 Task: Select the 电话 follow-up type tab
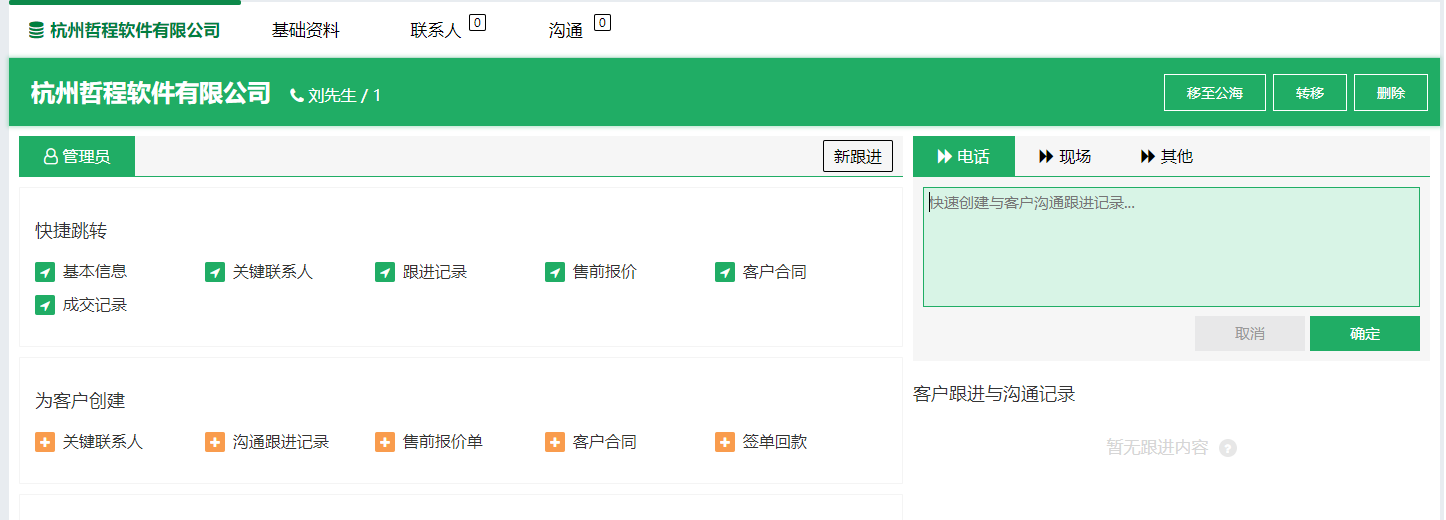[964, 156]
